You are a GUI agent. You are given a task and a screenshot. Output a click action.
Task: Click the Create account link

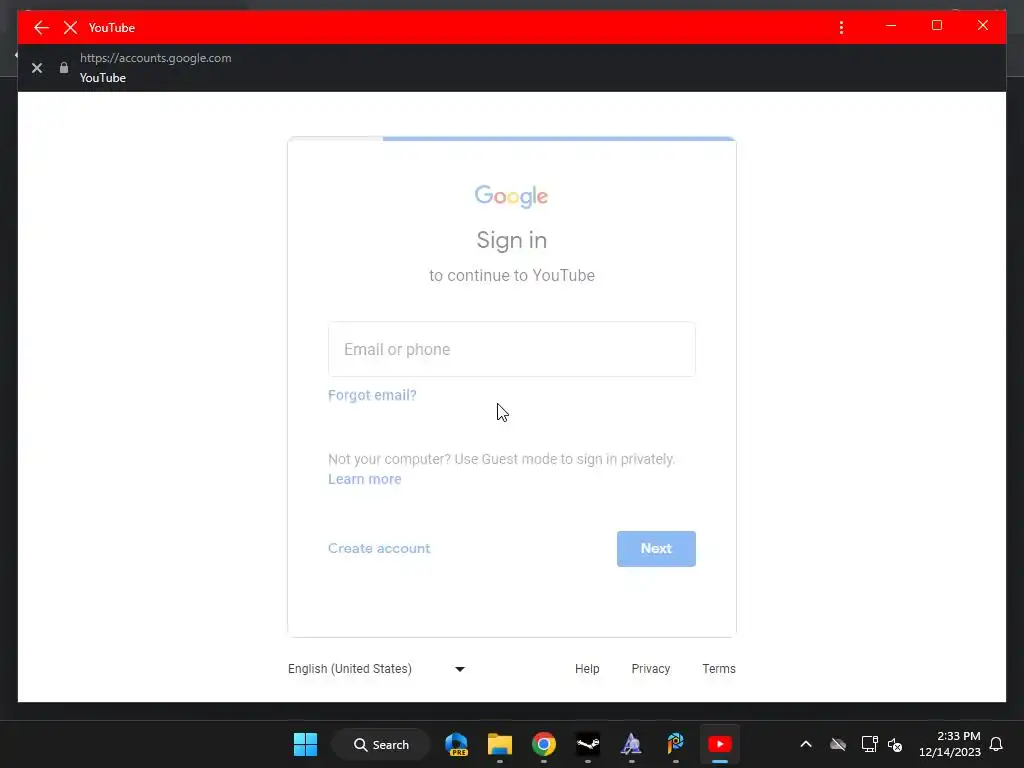[379, 549]
